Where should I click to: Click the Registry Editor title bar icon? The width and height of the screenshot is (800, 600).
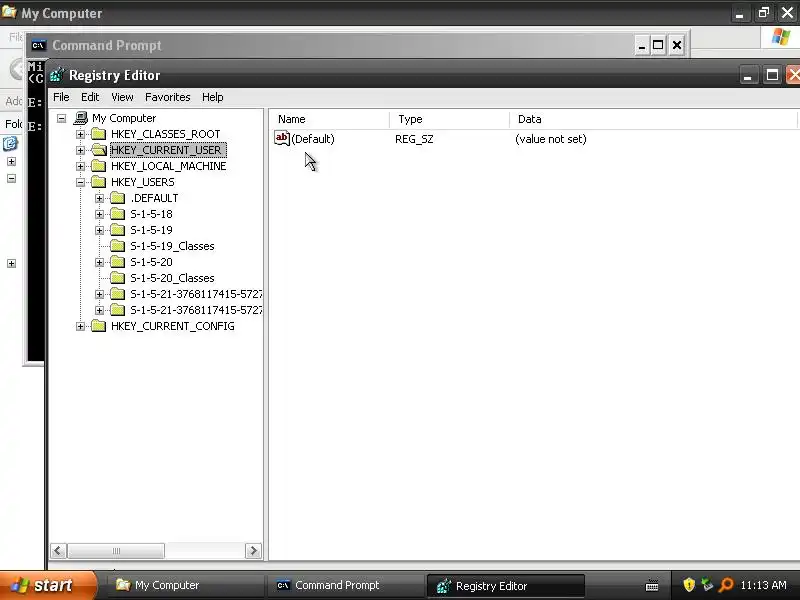coord(56,75)
